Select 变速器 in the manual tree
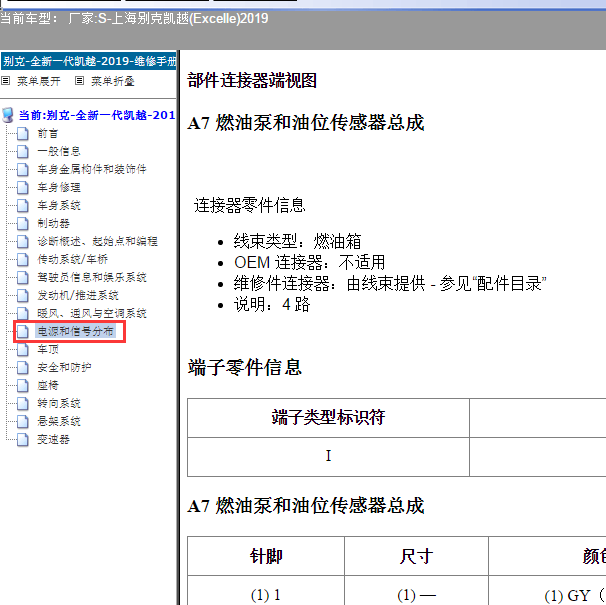This screenshot has width=606, height=605. tap(53, 440)
